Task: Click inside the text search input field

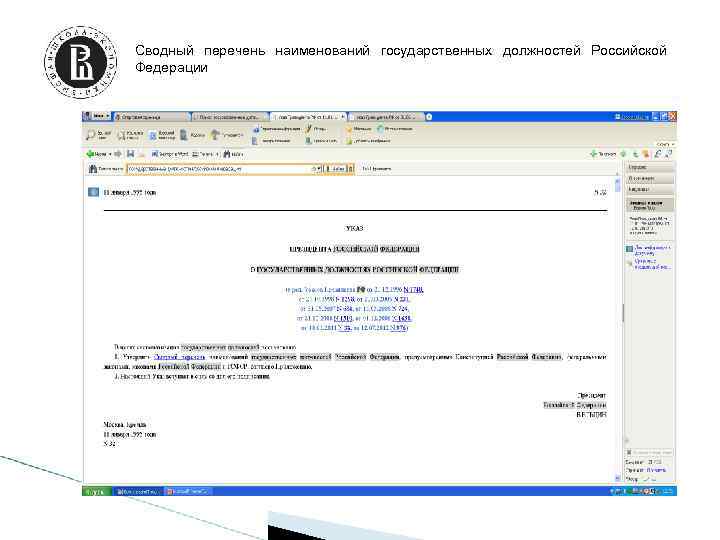Action: (220, 169)
